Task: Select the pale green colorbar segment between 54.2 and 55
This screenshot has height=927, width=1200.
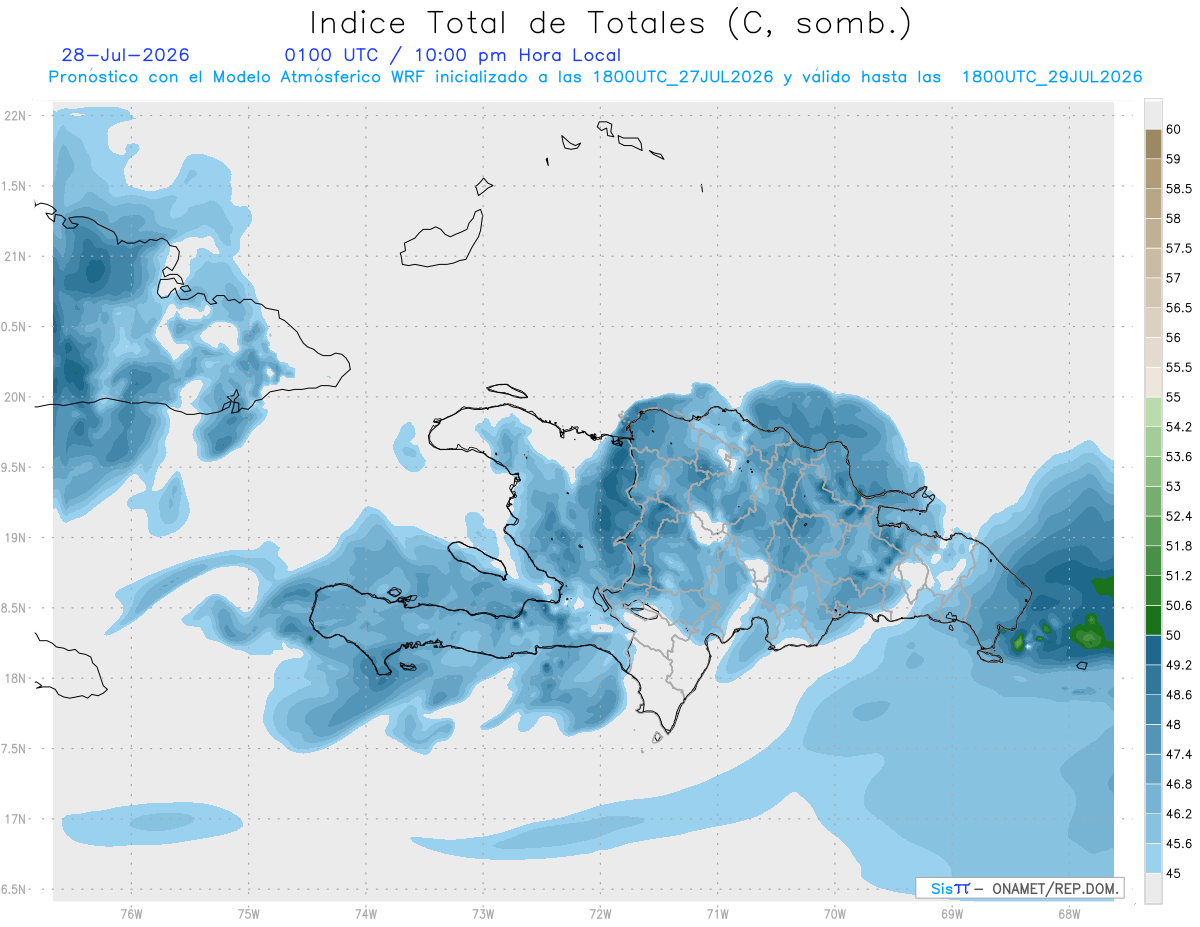Action: [x=1153, y=412]
